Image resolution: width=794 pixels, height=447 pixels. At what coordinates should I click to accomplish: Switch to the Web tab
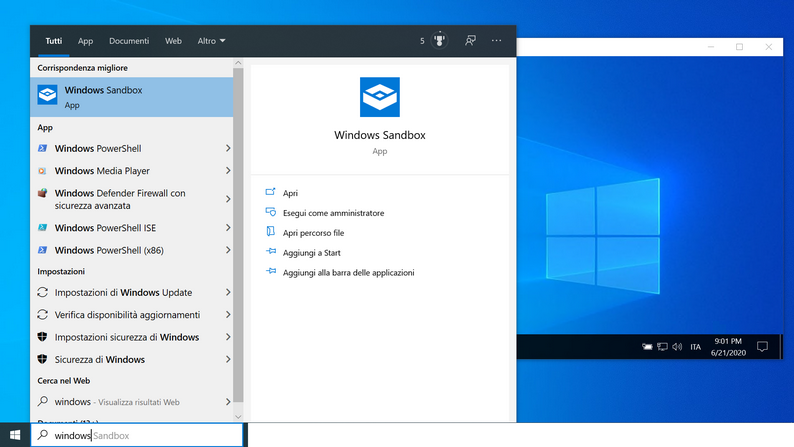pyautogui.click(x=173, y=41)
